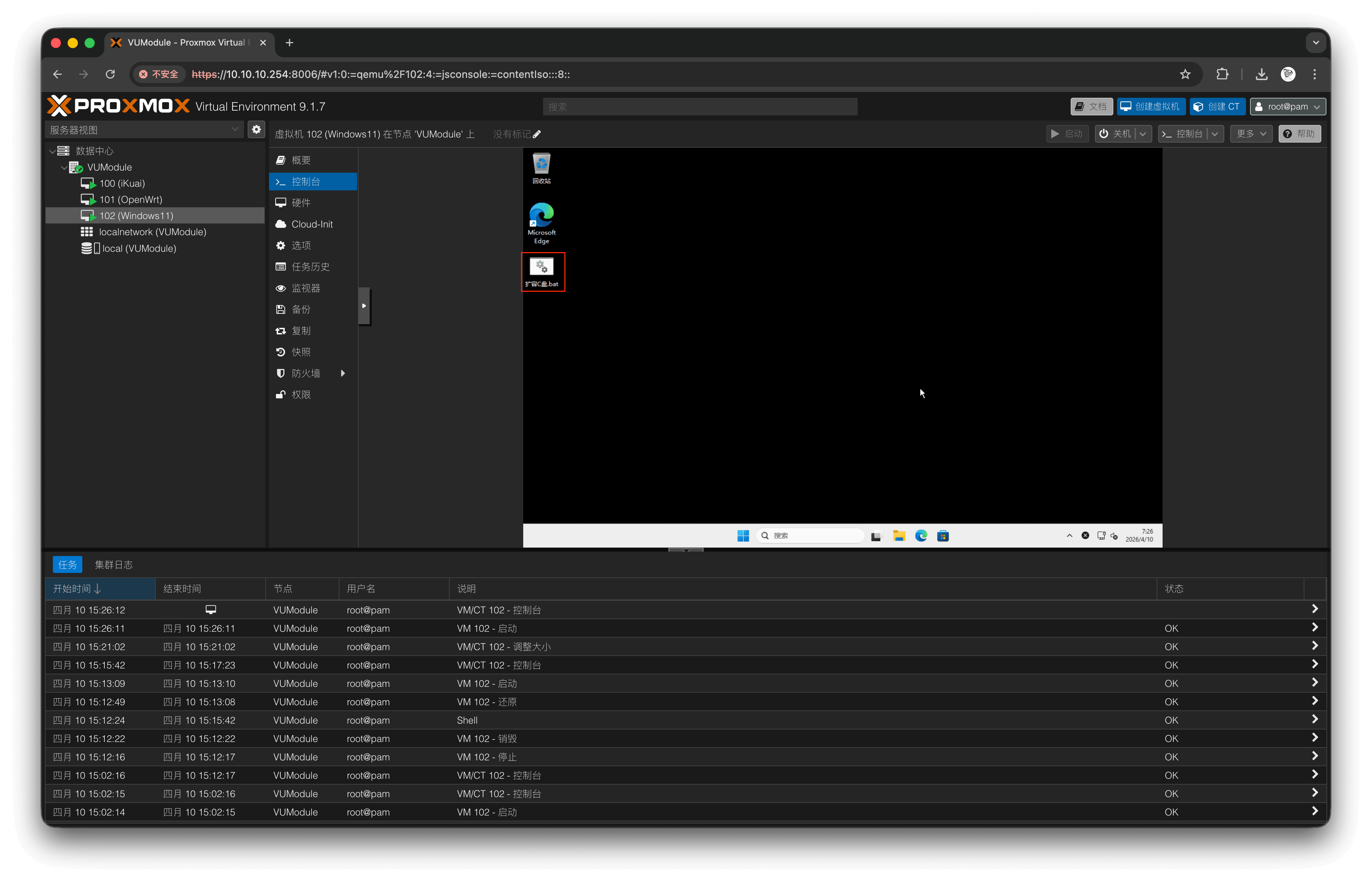This screenshot has width=1372, height=882.
Task: Expand the noVNC side panel handle
Action: [x=364, y=306]
